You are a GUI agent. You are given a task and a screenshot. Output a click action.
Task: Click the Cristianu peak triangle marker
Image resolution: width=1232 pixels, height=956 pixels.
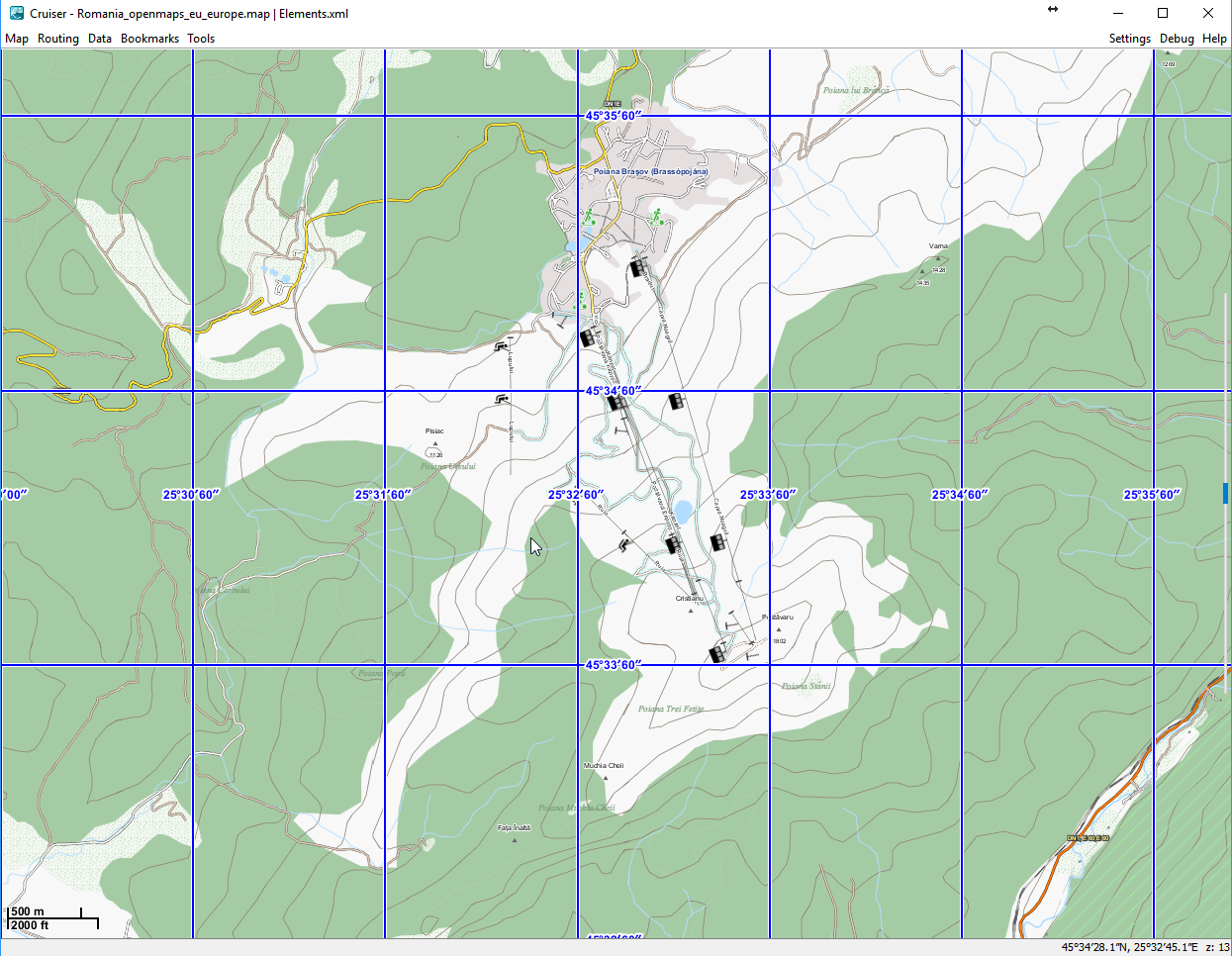691,611
